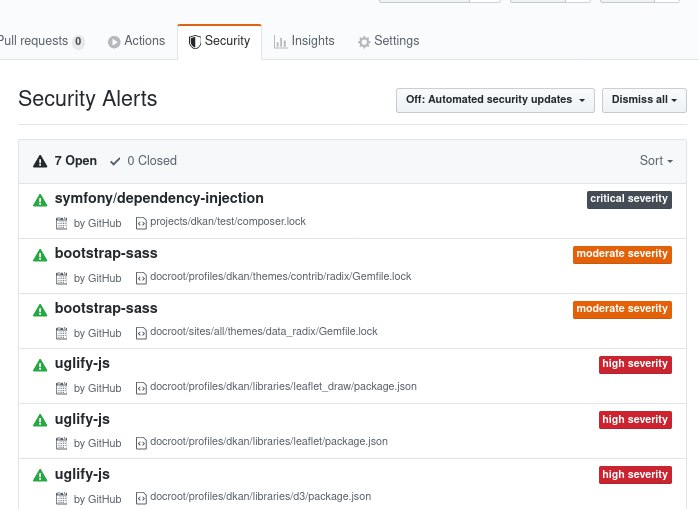Click file icon beside d3/package.json path
This screenshot has height=509, width=699.
tap(141, 498)
